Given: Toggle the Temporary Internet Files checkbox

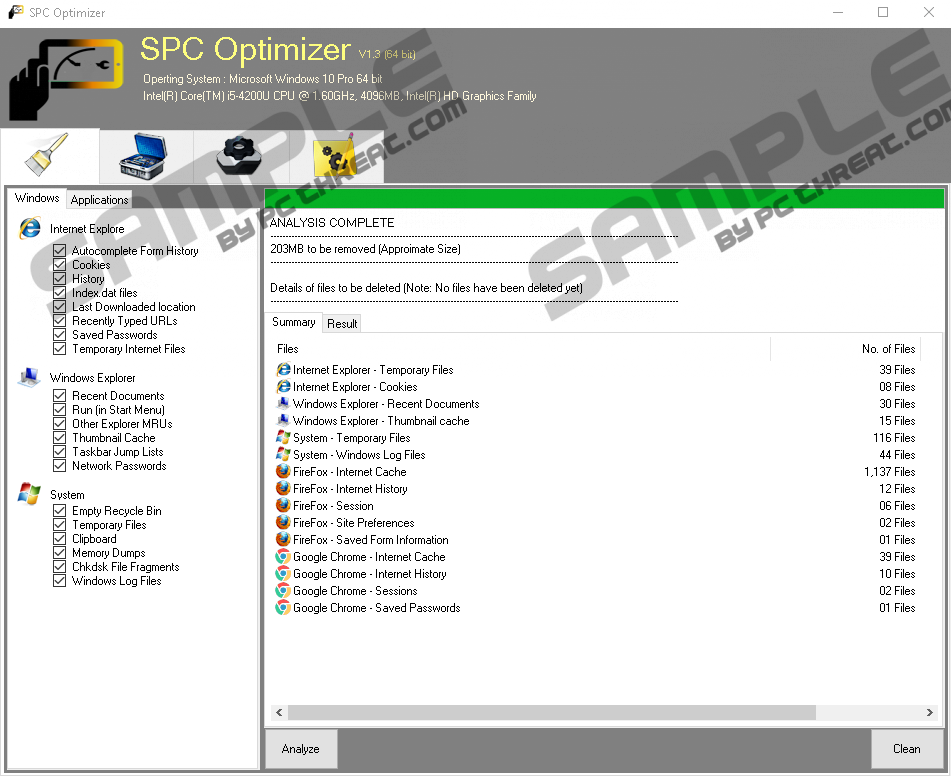Looking at the screenshot, I should (59, 348).
